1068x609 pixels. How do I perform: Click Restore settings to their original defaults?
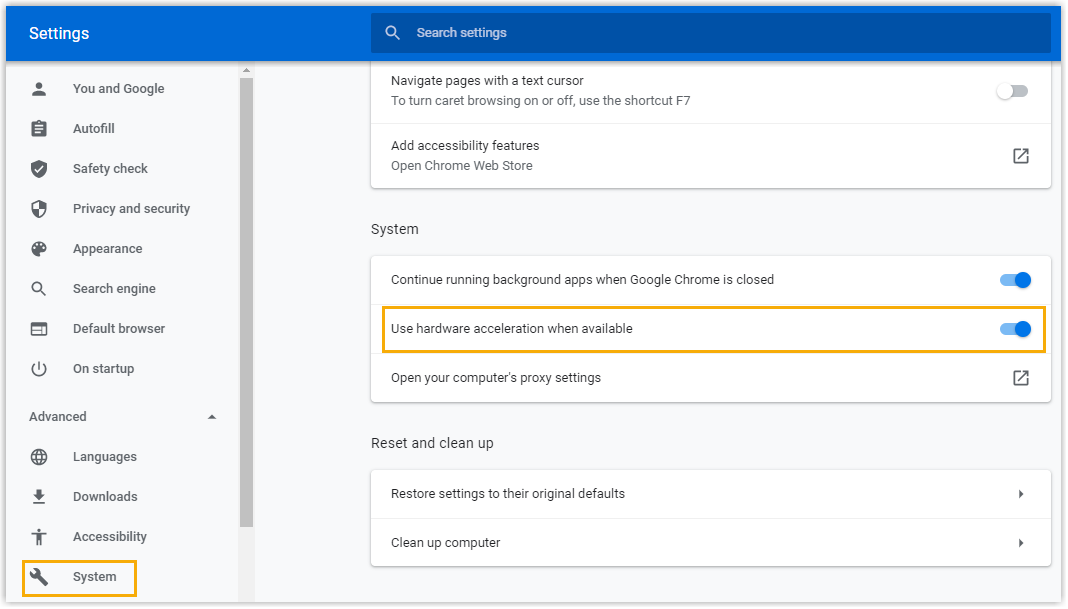click(710, 494)
